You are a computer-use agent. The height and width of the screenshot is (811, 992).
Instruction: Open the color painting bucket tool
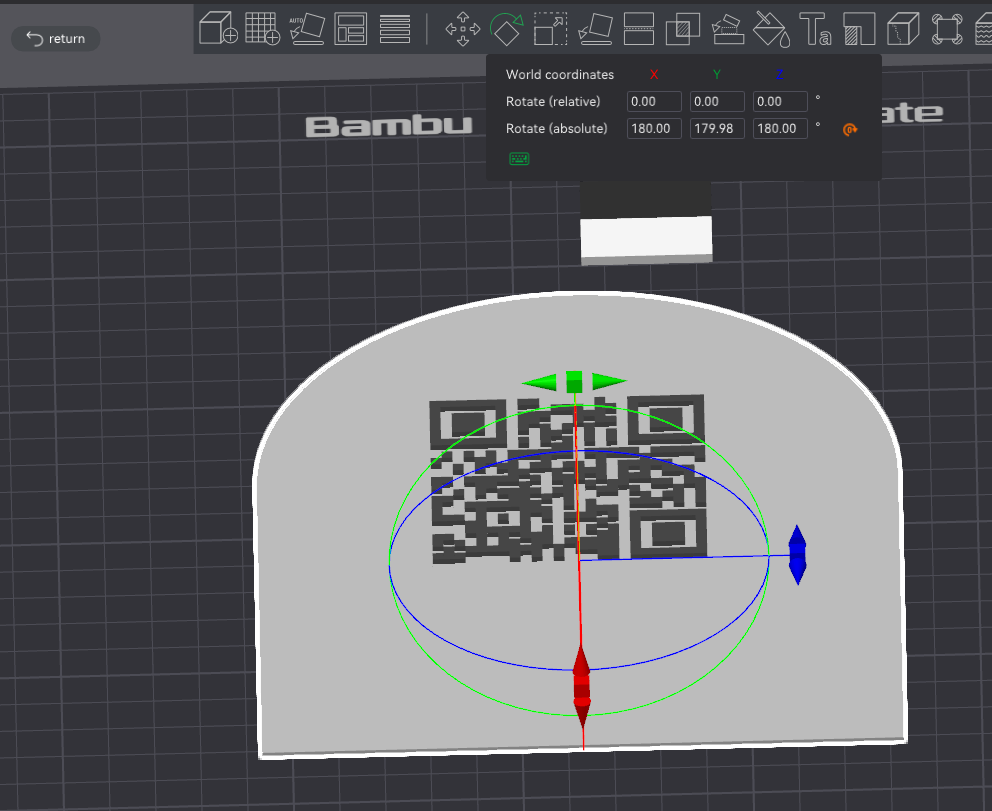coord(771,28)
